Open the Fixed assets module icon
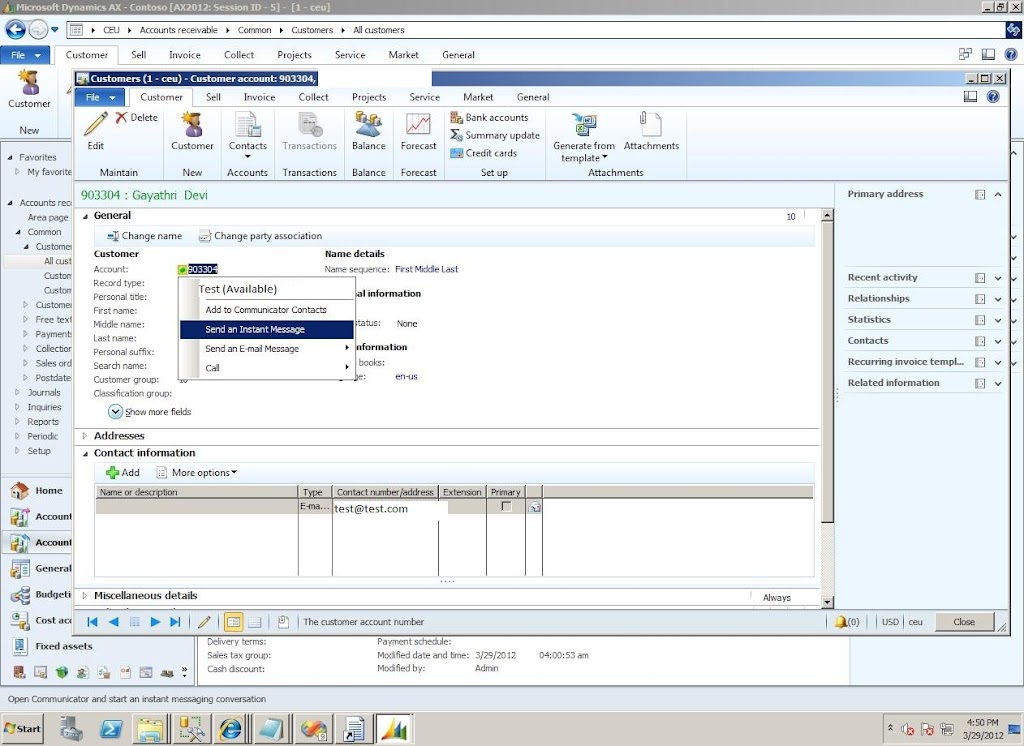The width and height of the screenshot is (1024, 746). pyautogui.click(x=20, y=646)
